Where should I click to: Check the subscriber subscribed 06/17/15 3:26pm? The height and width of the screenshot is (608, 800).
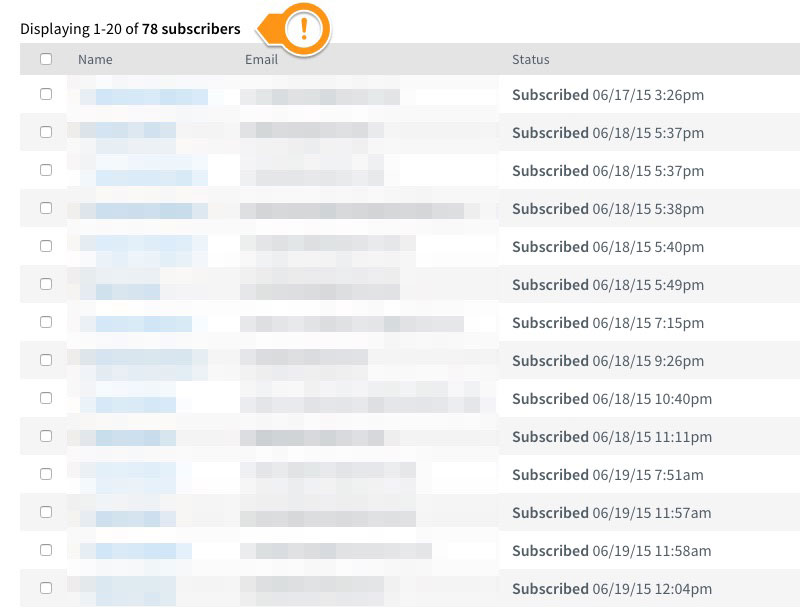click(46, 94)
